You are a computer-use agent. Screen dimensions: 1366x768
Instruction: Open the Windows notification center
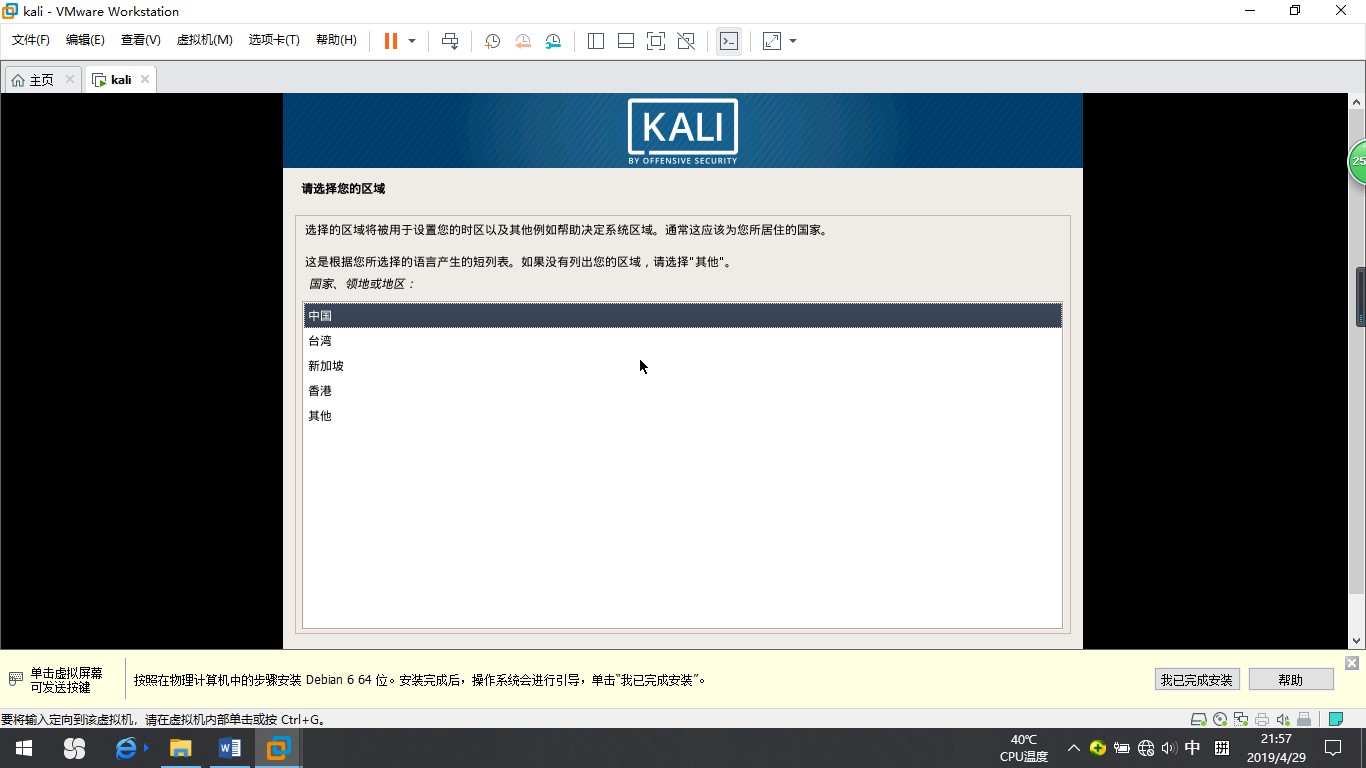pyautogui.click(x=1333, y=748)
